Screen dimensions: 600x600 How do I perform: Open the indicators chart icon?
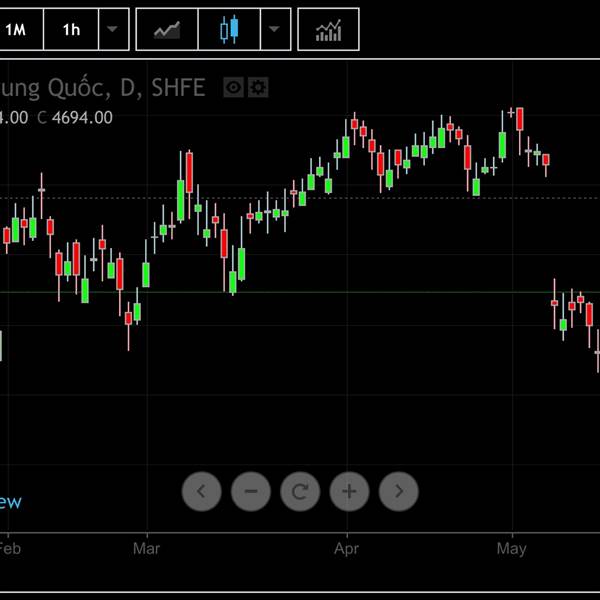point(328,29)
